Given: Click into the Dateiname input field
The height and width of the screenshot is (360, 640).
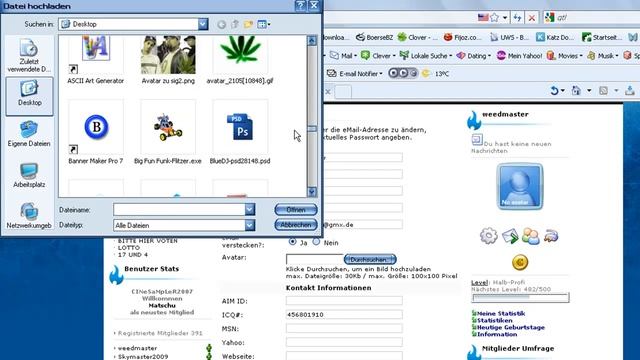Looking at the screenshot, I should (x=180, y=209).
